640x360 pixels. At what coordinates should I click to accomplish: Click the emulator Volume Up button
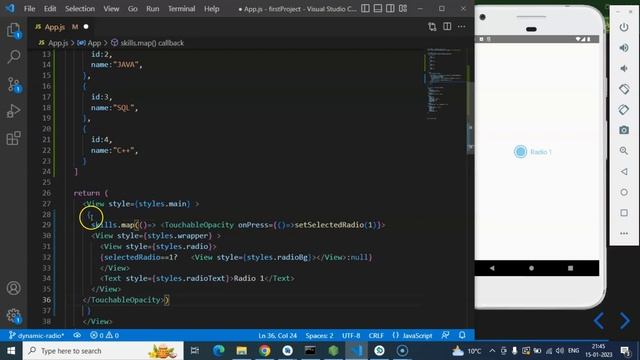coord(624,48)
